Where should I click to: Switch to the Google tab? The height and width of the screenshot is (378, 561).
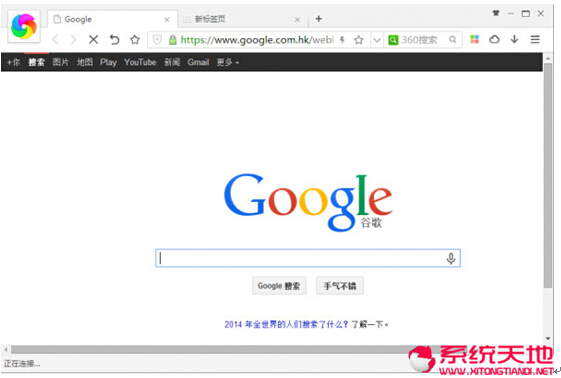[112, 19]
